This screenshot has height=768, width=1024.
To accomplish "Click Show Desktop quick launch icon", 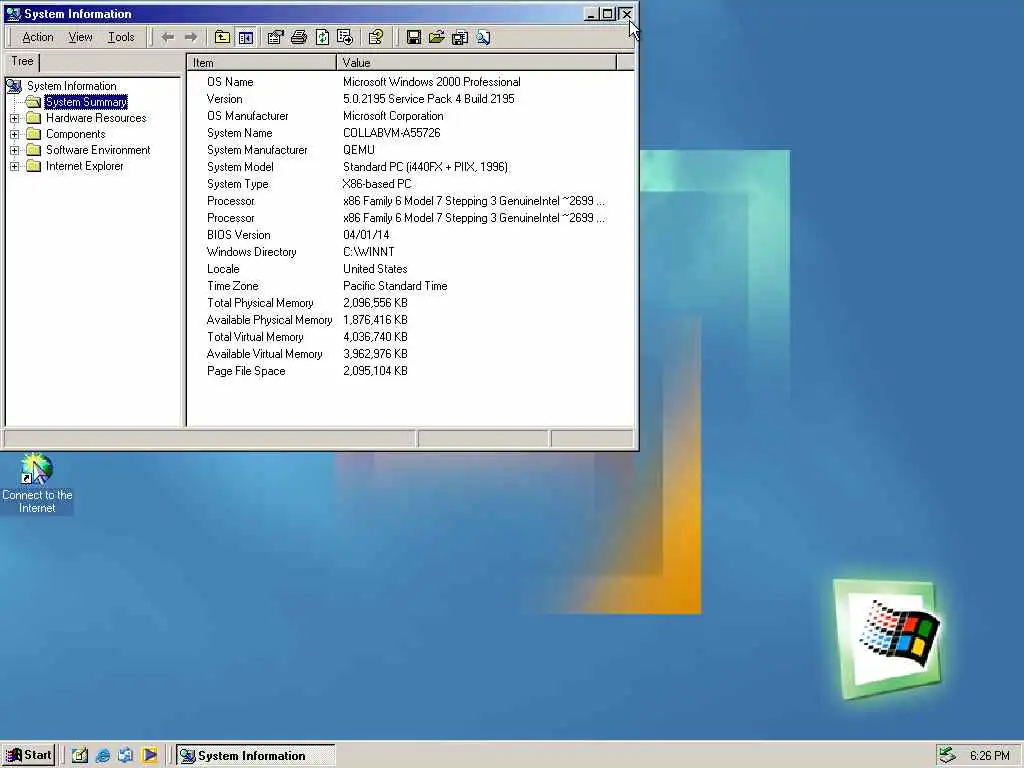I will point(80,756).
